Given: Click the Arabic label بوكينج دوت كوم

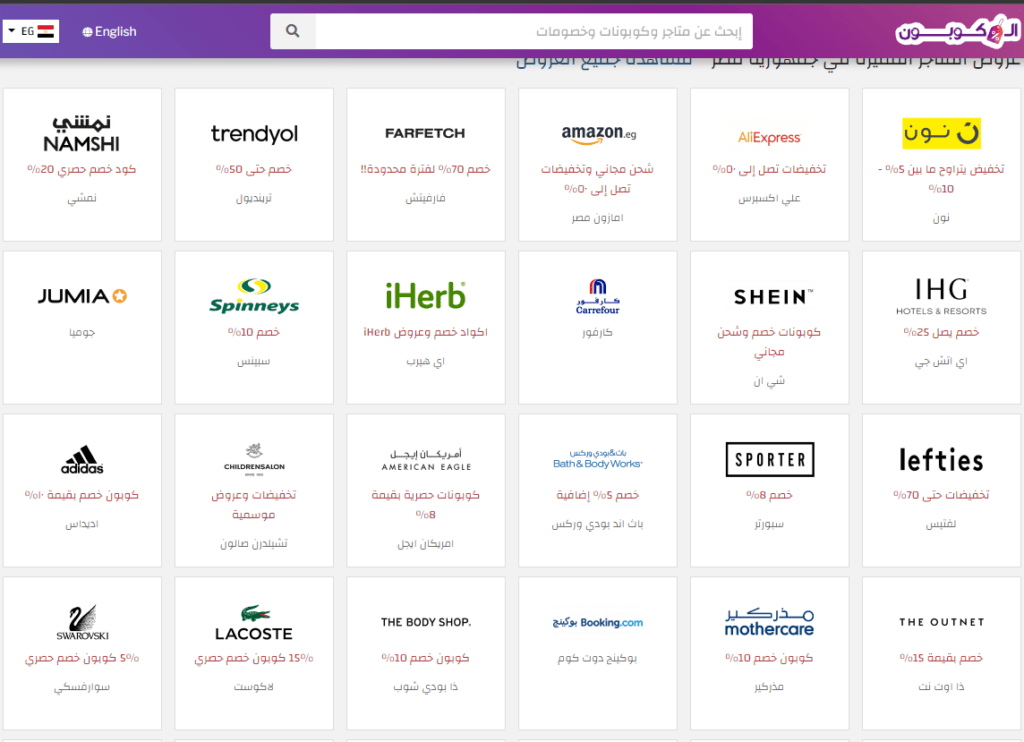Looking at the screenshot, I should click(x=598, y=658).
